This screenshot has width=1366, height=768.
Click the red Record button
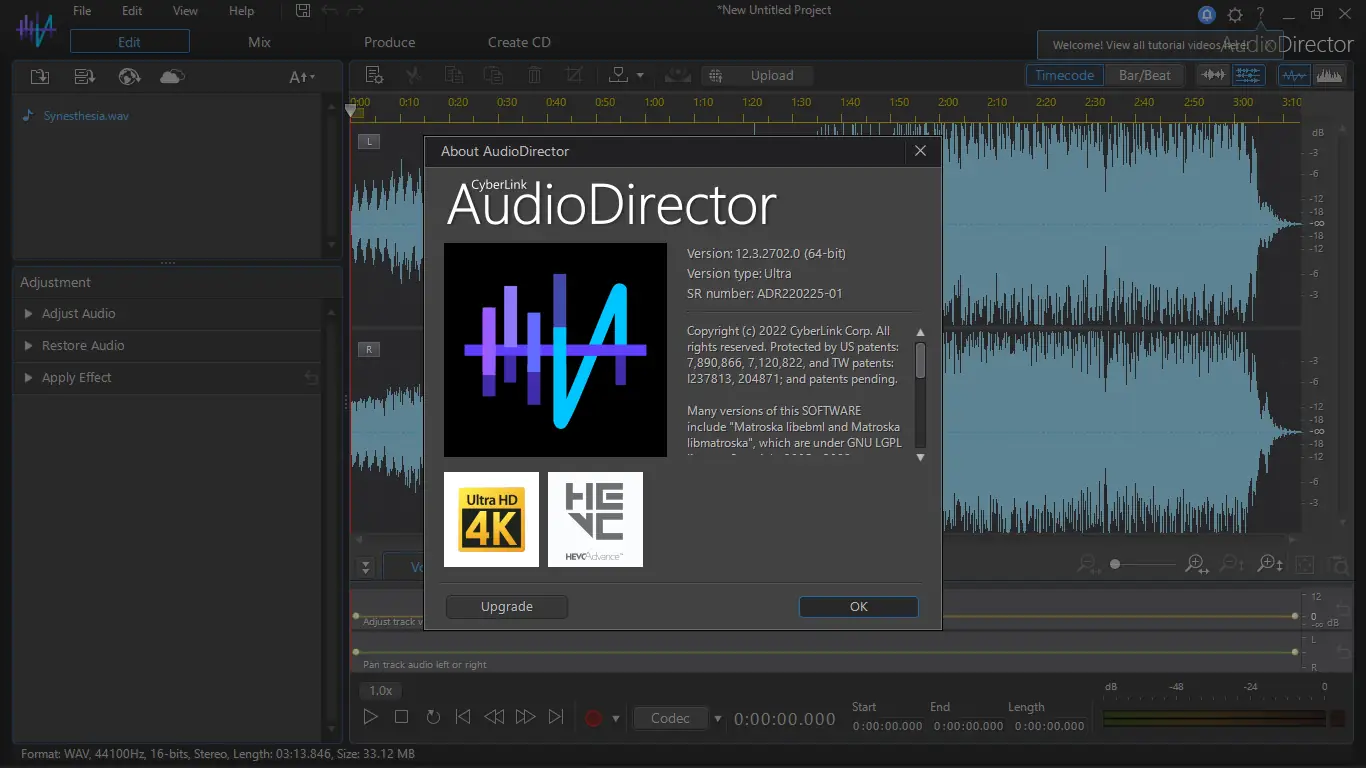click(x=594, y=718)
